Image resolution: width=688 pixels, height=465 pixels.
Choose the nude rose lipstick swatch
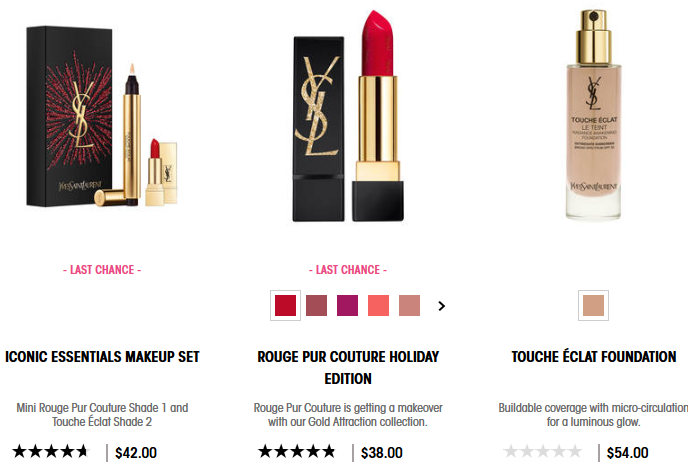[409, 305]
